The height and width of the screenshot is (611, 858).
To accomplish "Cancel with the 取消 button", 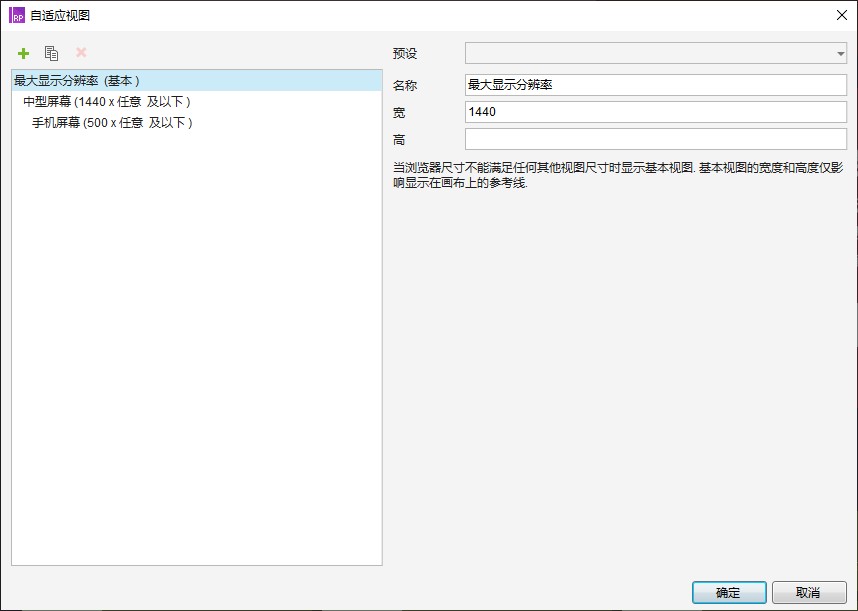I will pyautogui.click(x=809, y=592).
